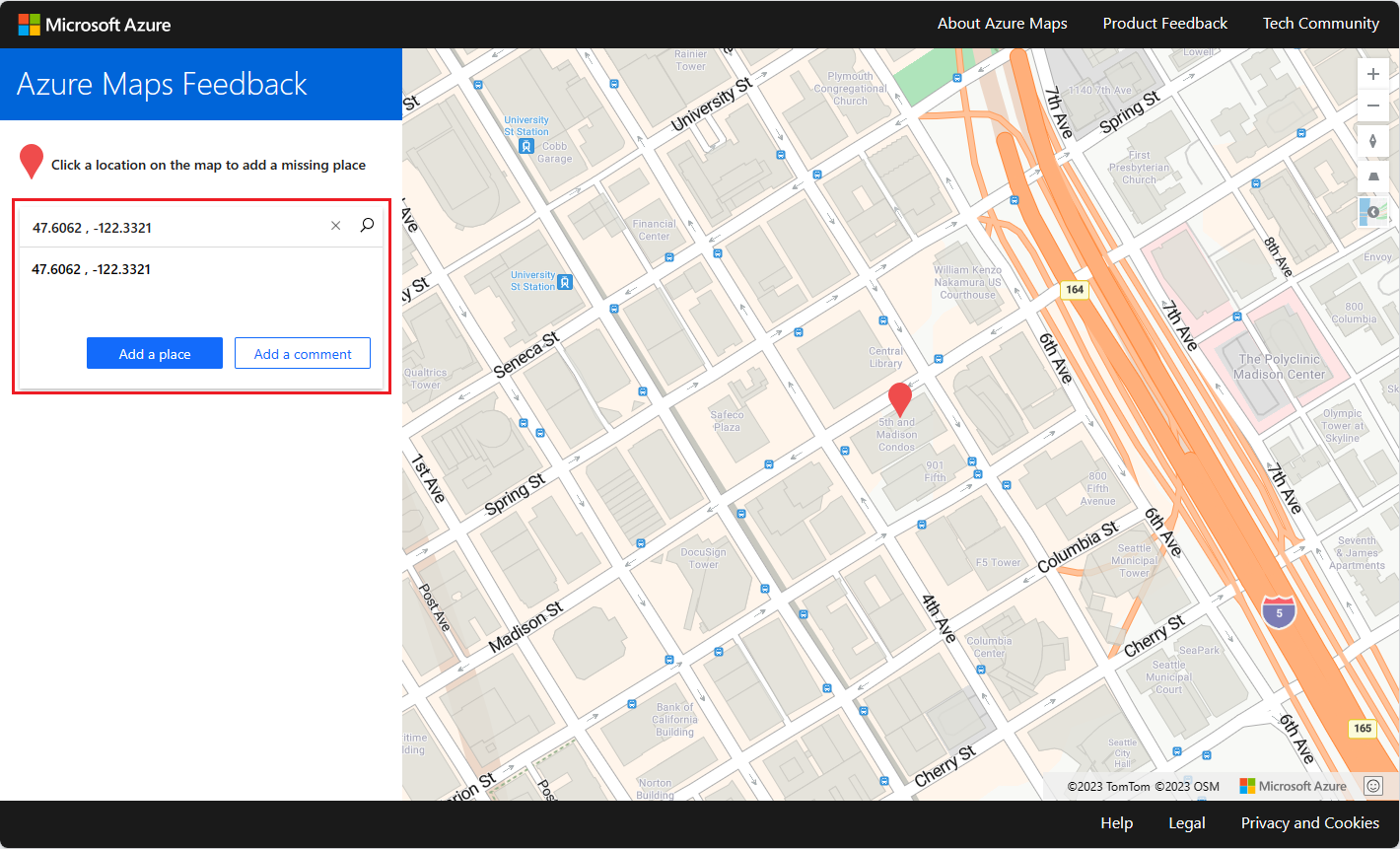
Task: Click the Add a comment button
Action: tap(303, 354)
